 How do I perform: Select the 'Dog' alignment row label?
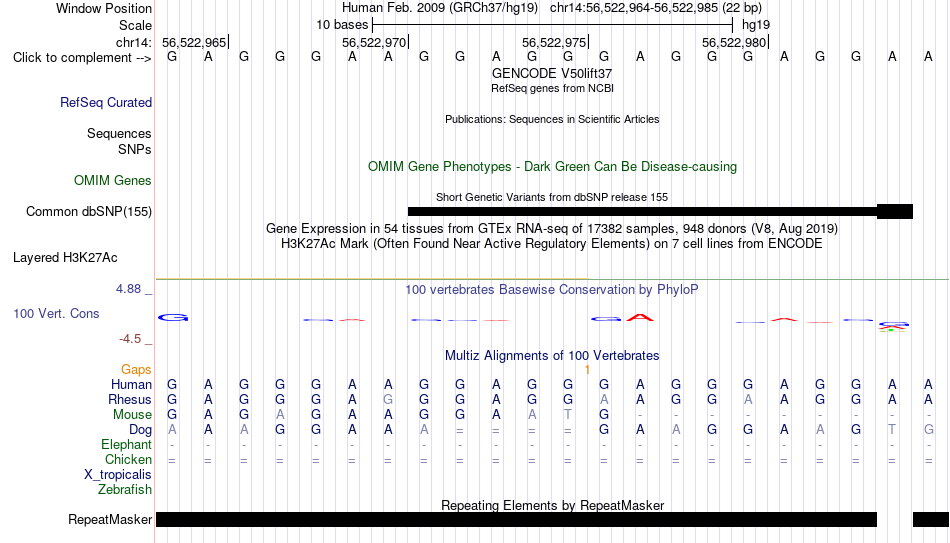coord(141,430)
